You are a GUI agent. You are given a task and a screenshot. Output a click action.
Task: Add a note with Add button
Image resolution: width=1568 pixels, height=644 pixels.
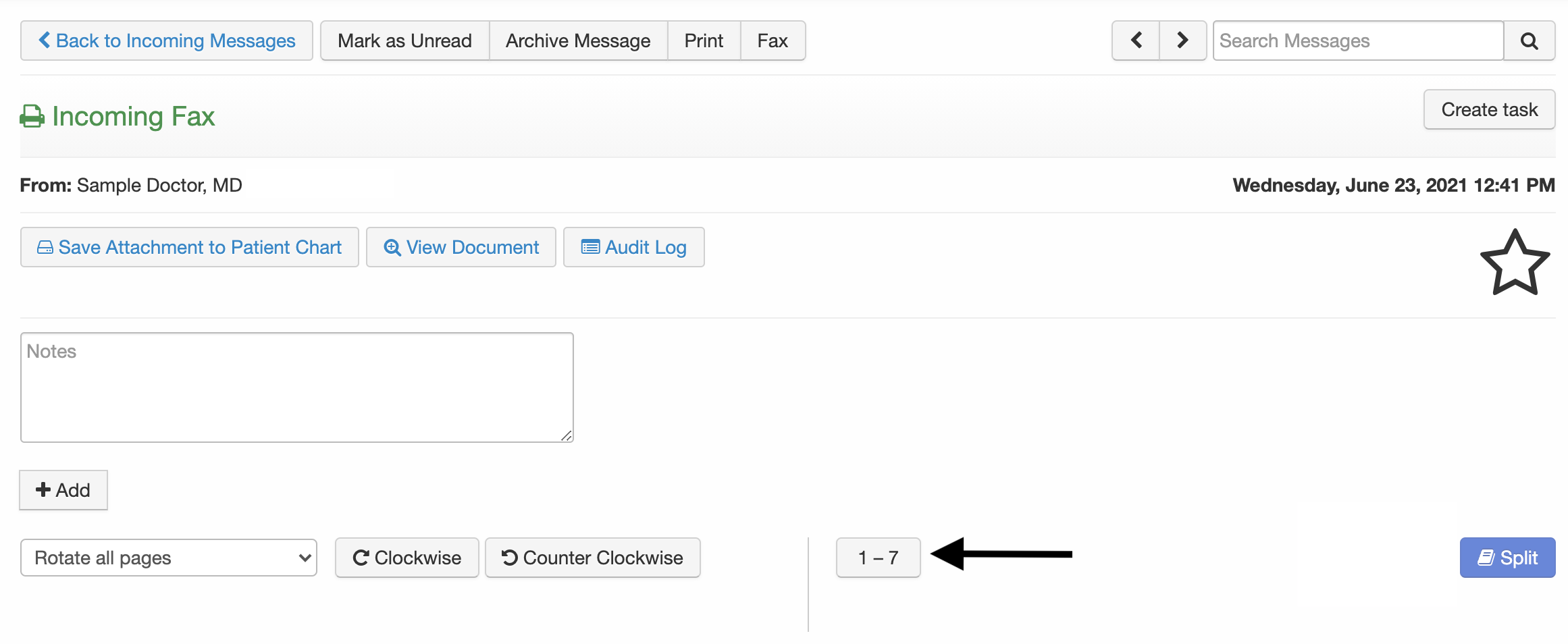point(63,490)
